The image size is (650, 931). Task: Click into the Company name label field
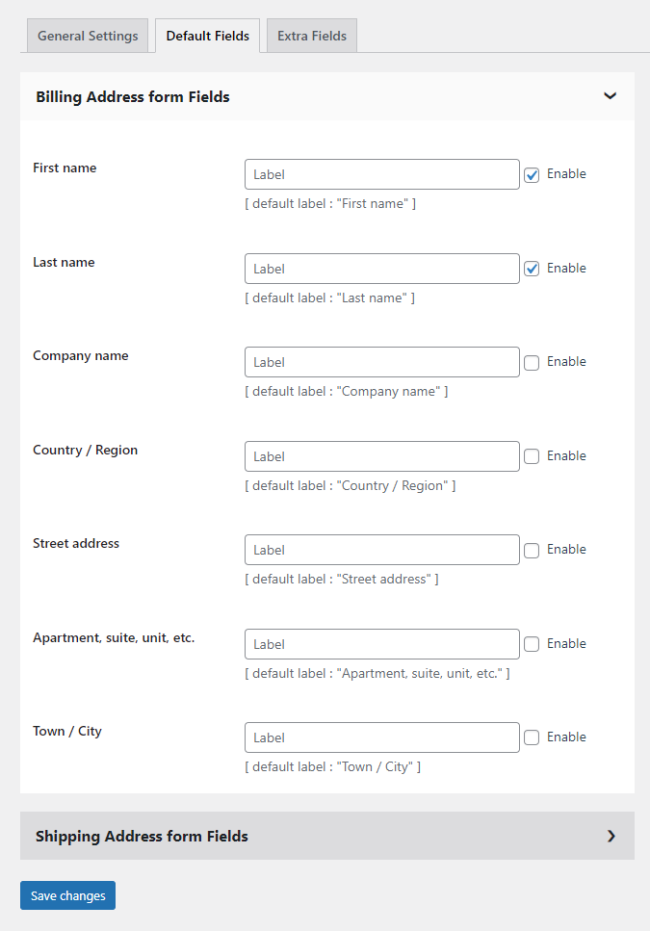point(382,362)
